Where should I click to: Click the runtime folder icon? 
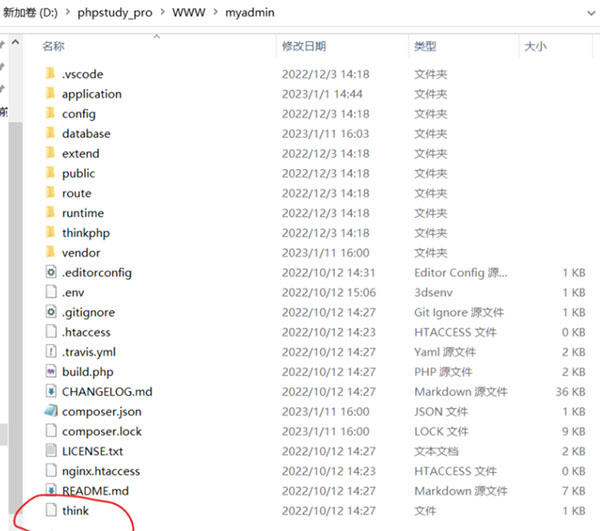tap(50, 212)
